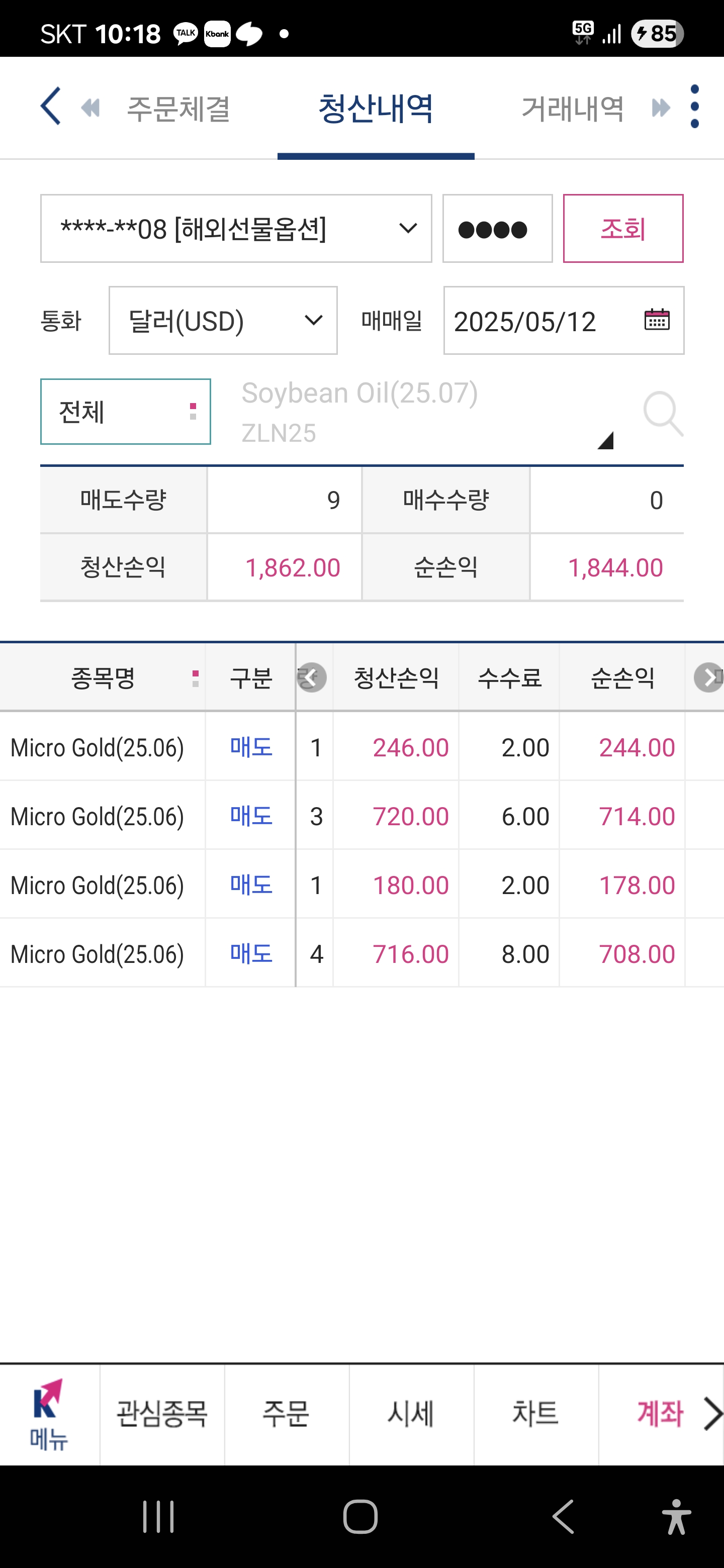Tap the forward double-arrow tab scroller

coord(661,109)
